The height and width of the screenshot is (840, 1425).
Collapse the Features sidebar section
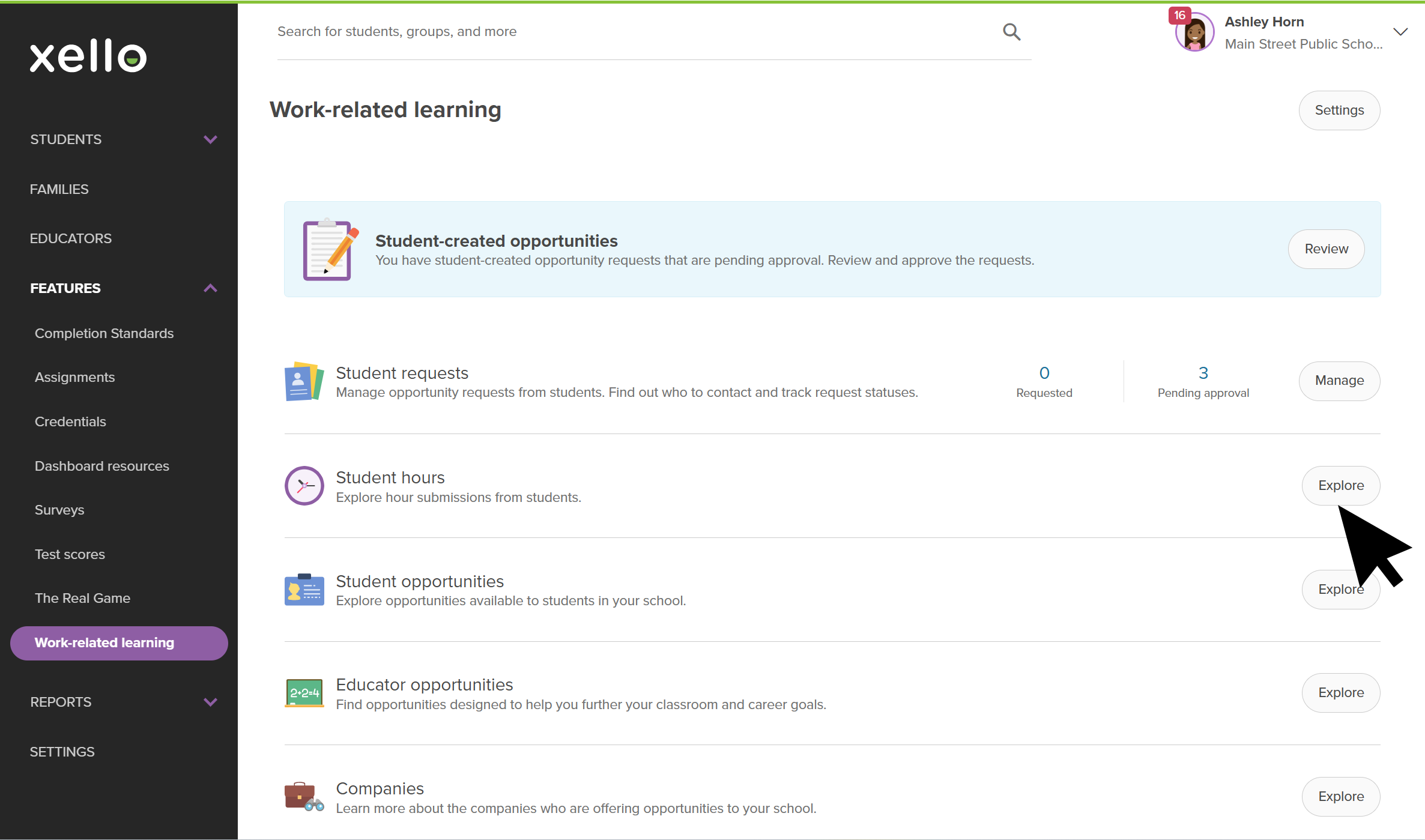point(210,288)
